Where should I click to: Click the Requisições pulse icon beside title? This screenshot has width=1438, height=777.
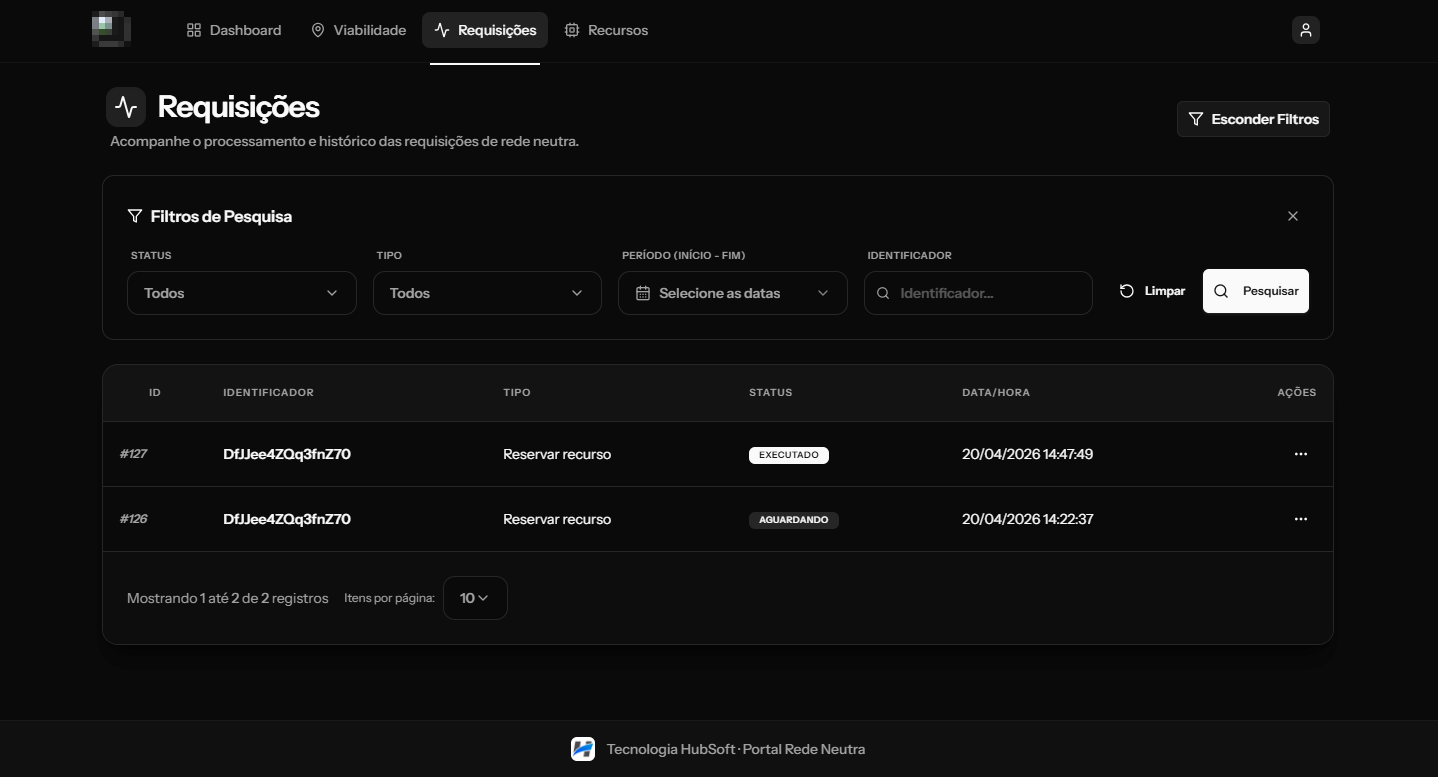click(x=126, y=107)
